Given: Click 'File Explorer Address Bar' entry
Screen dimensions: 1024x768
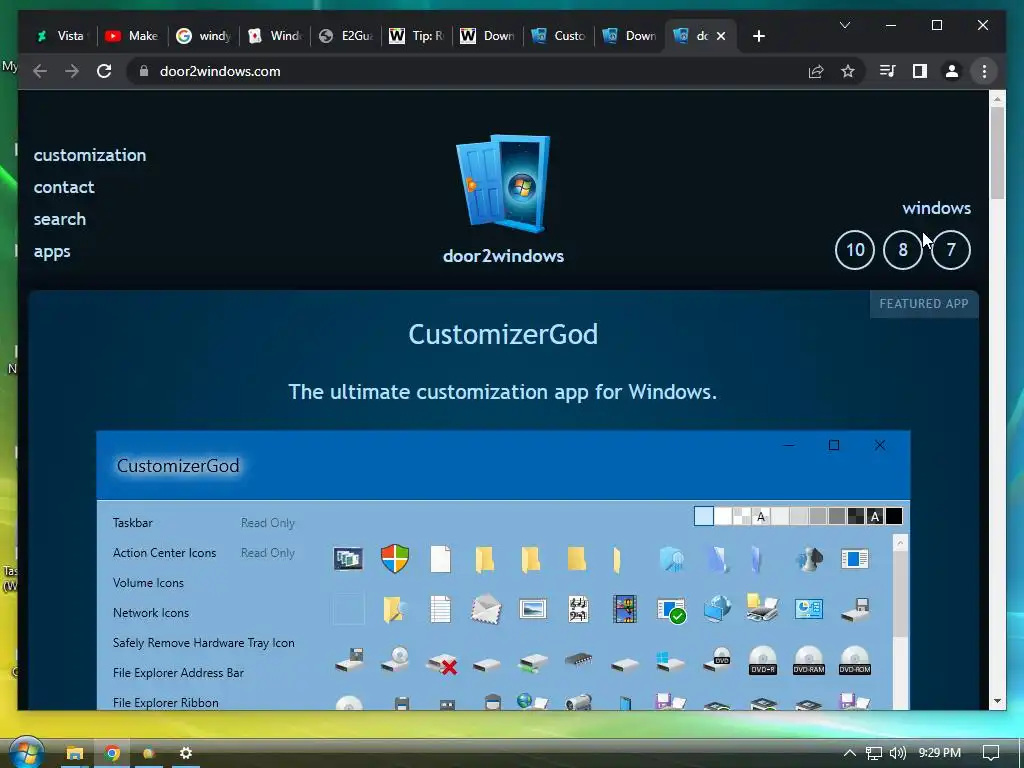Looking at the screenshot, I should pos(178,673).
